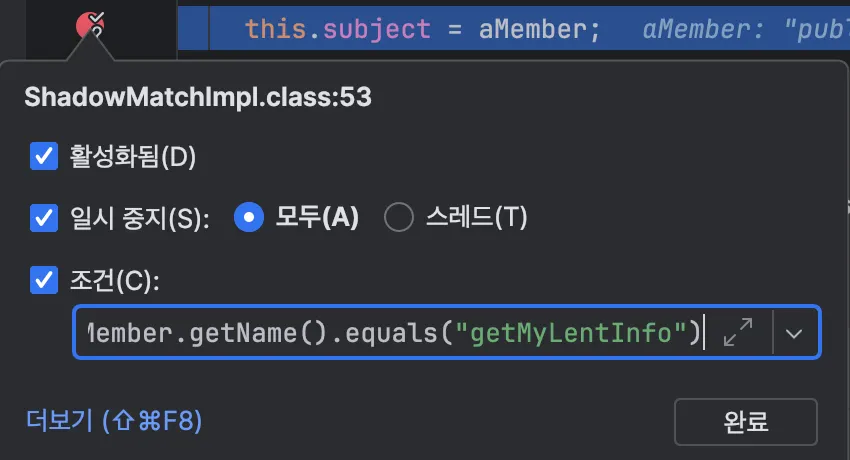Open the condition history dropdown chevron
The image size is (850, 460).
(794, 333)
